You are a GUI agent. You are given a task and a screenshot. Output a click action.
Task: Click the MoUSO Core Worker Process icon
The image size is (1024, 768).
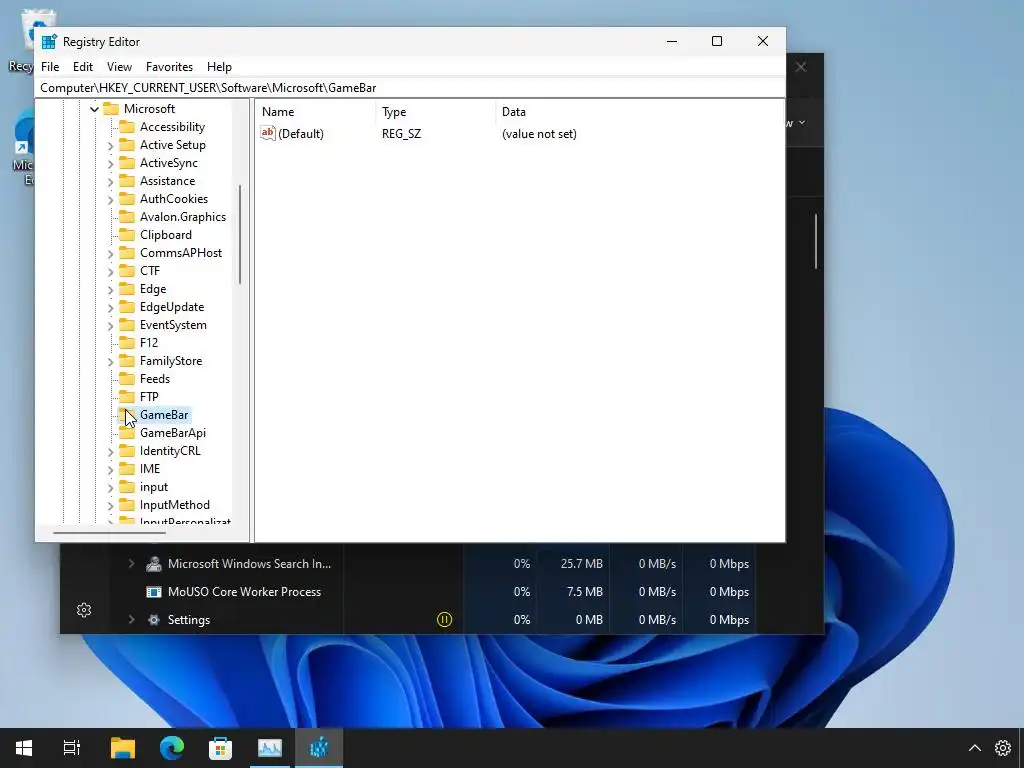[153, 592]
